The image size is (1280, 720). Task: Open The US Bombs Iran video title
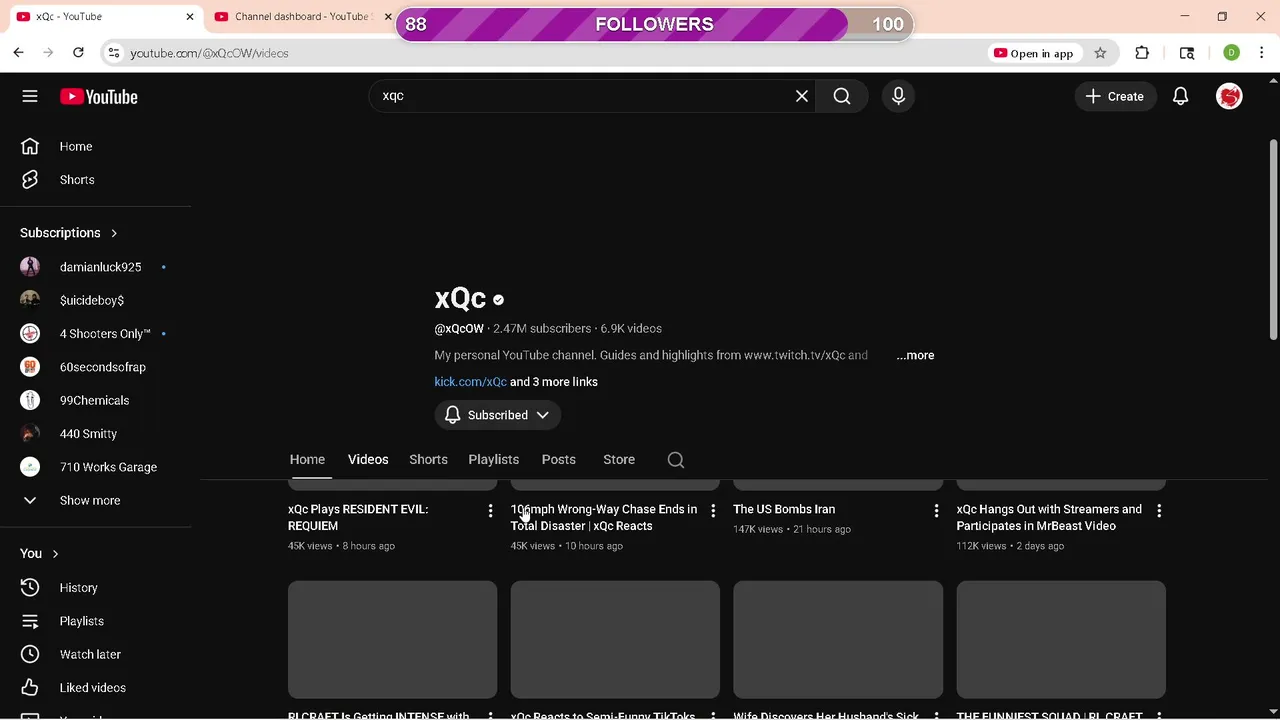pos(784,509)
